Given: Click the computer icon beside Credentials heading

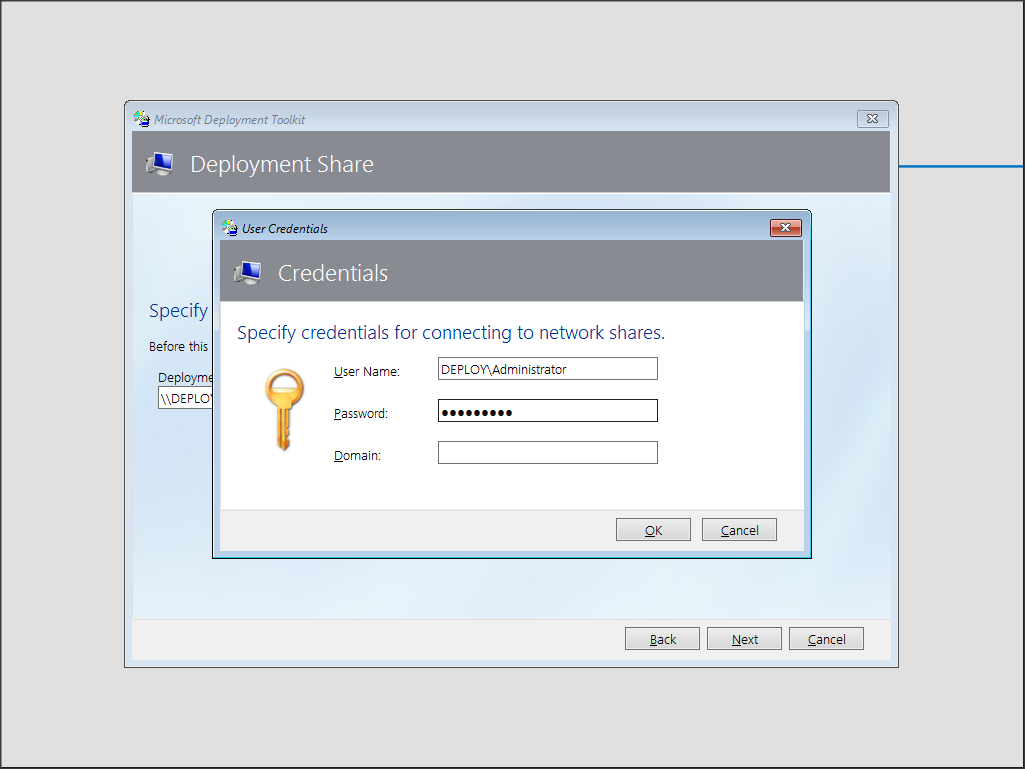Looking at the screenshot, I should click(x=247, y=273).
